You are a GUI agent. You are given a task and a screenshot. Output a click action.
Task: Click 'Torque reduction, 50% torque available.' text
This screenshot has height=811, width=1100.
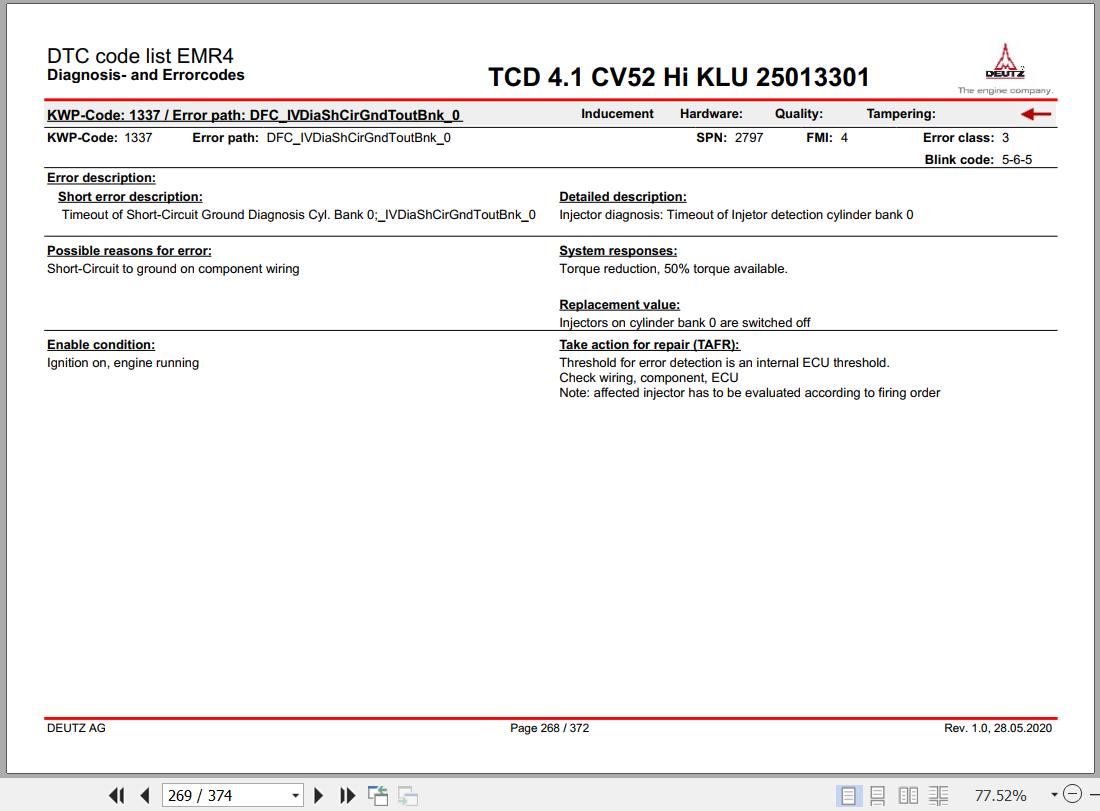[673, 269]
